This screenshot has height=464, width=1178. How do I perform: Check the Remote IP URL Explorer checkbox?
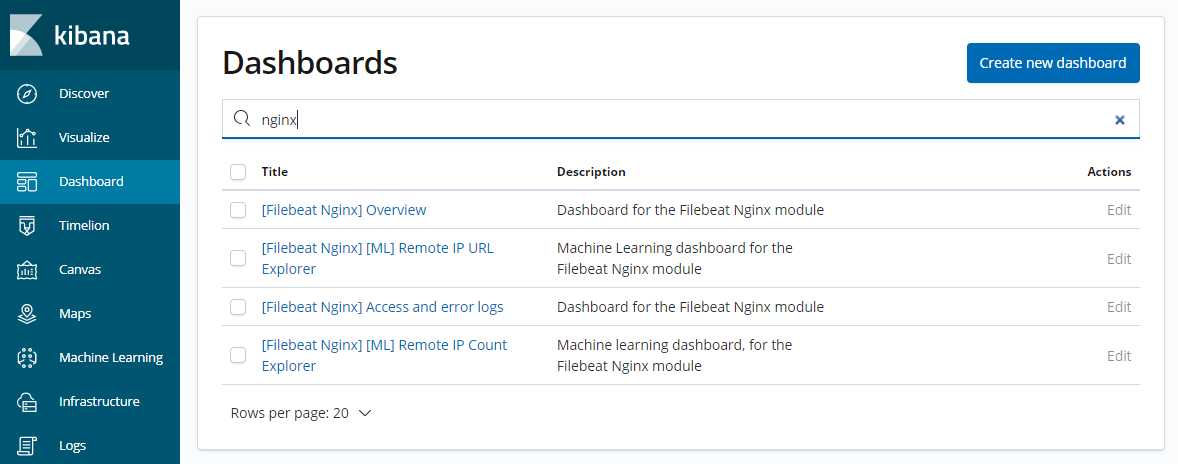coord(238,258)
